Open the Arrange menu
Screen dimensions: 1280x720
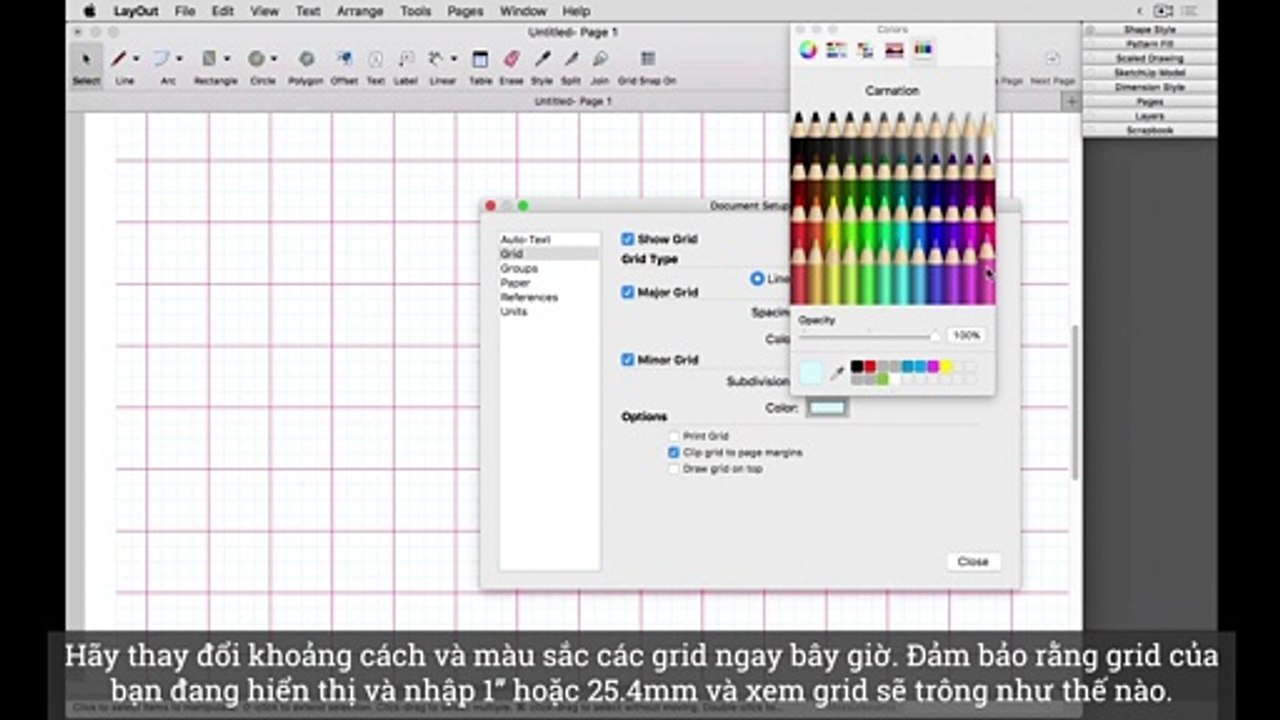coord(360,11)
